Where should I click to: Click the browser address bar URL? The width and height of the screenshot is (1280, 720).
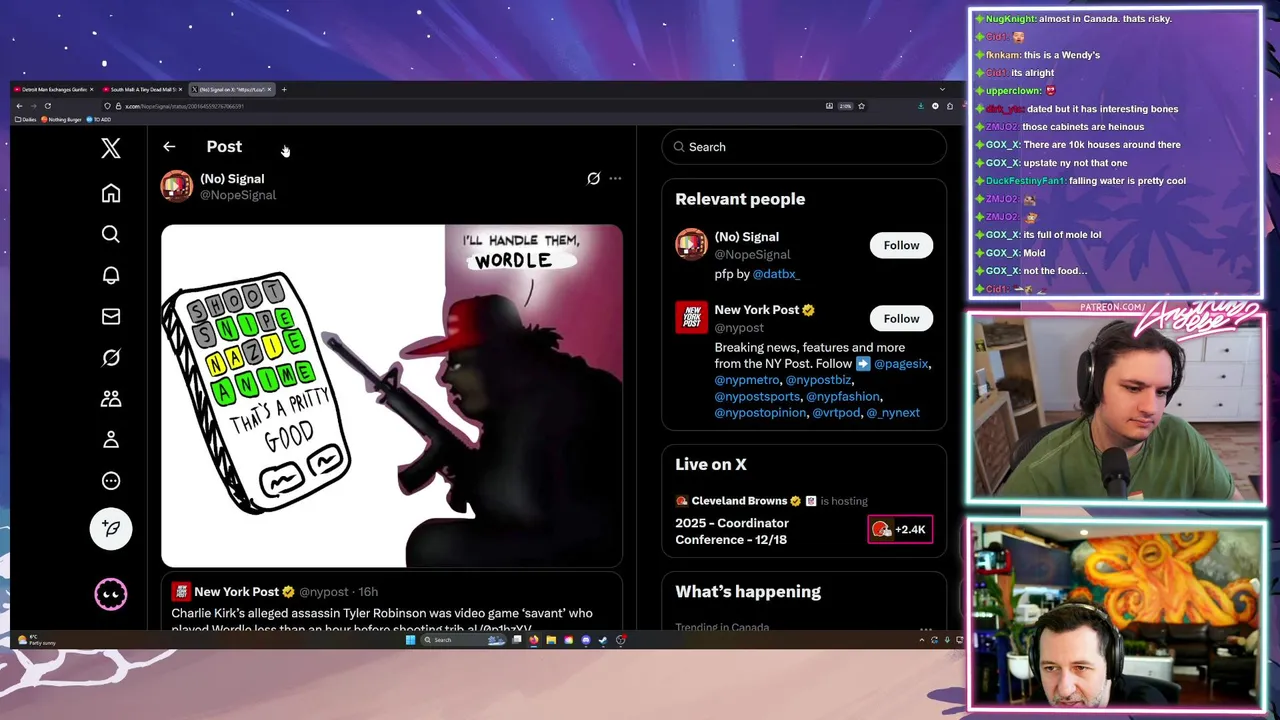tap(184, 106)
